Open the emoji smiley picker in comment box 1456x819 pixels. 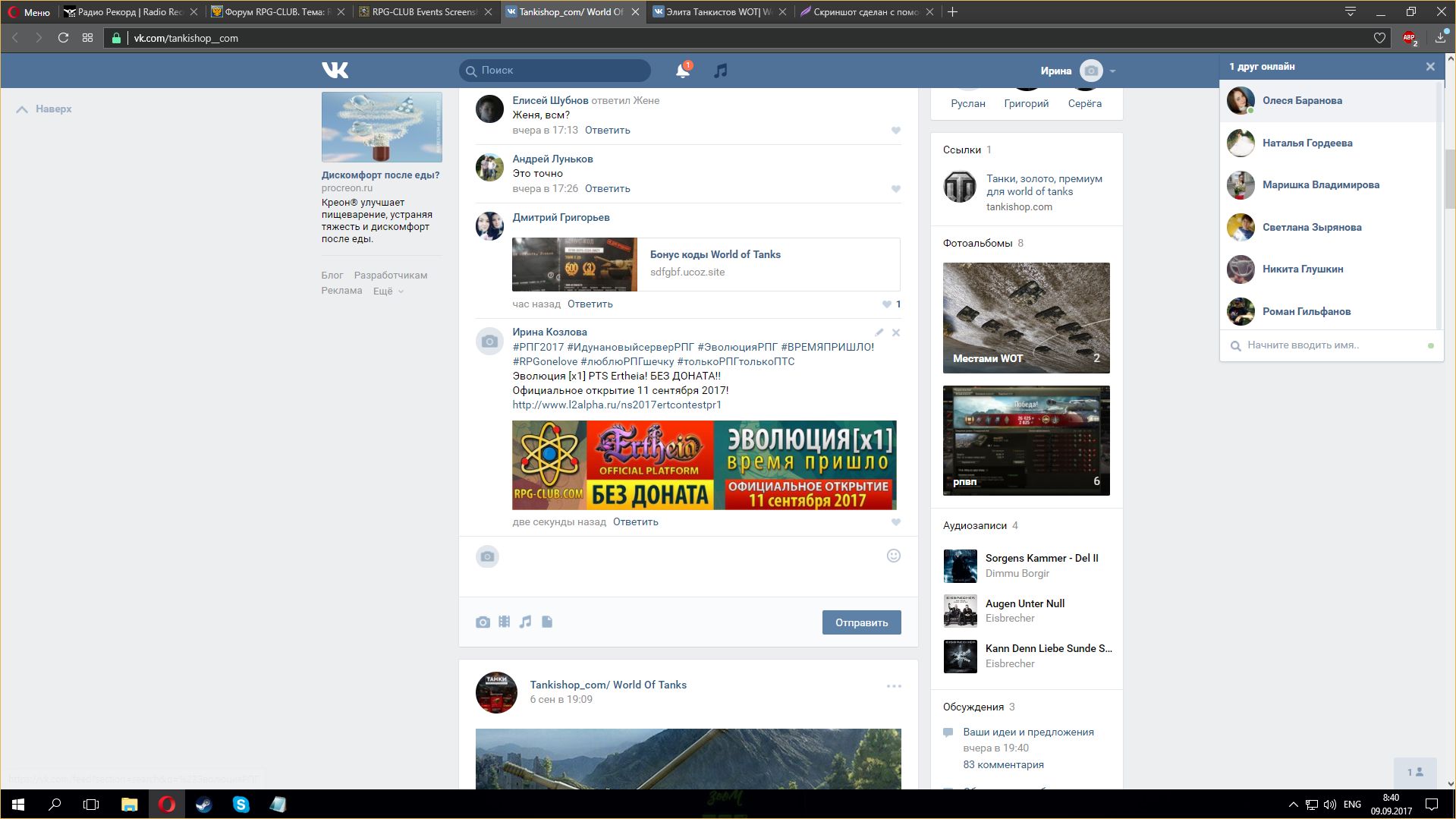click(x=894, y=556)
